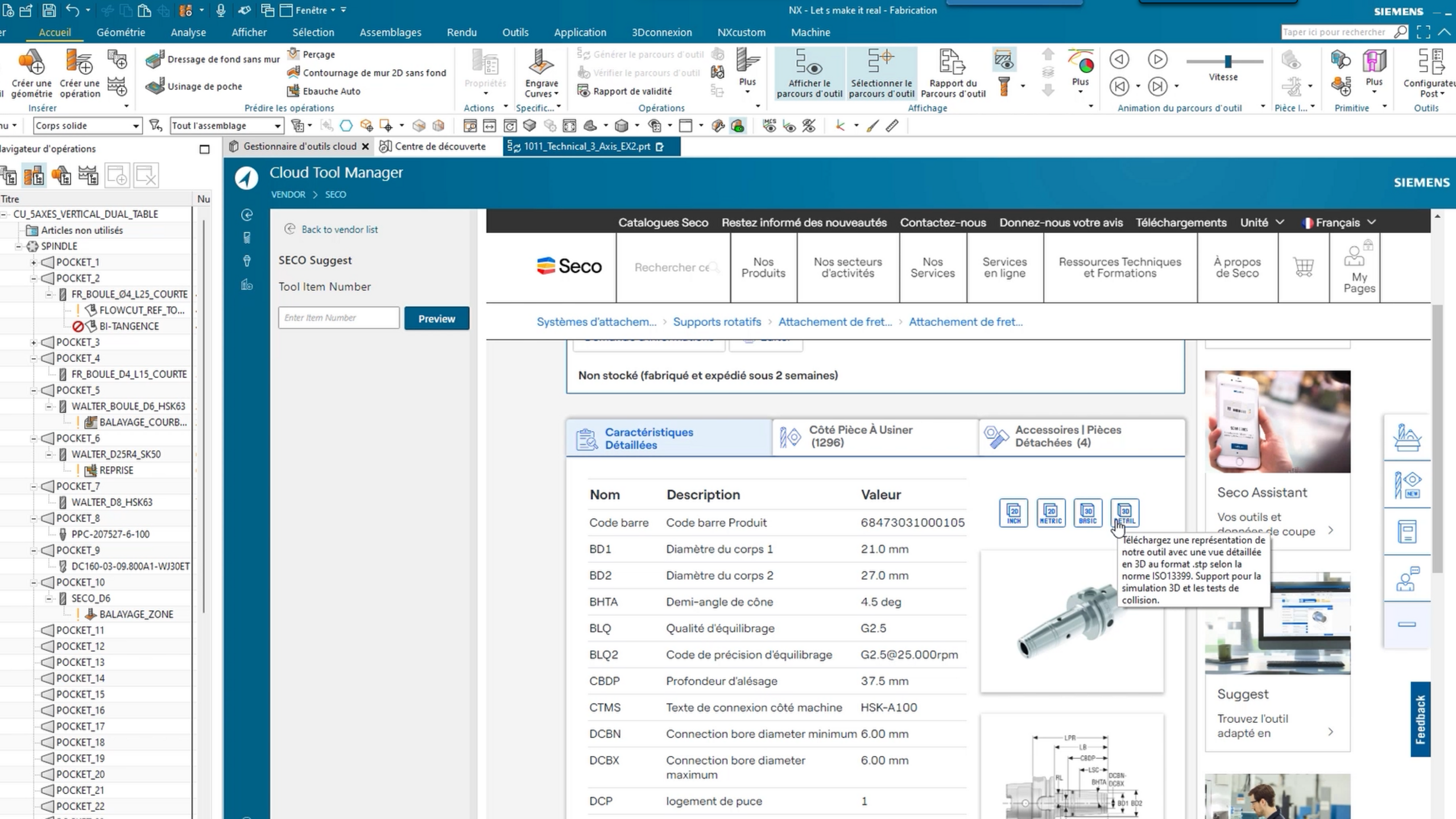Switch to the Analyse ribbon tab
This screenshot has width=1456, height=819.
click(x=188, y=32)
